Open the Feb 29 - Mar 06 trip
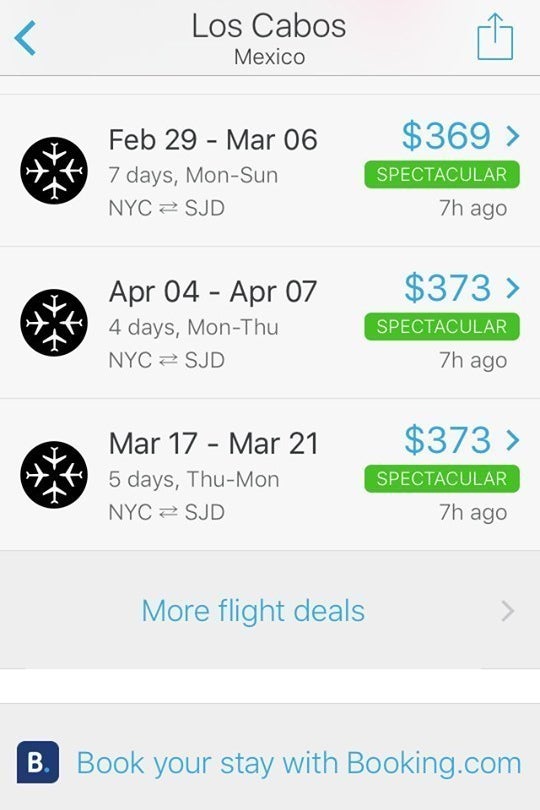The width and height of the screenshot is (540, 810). pos(270,170)
